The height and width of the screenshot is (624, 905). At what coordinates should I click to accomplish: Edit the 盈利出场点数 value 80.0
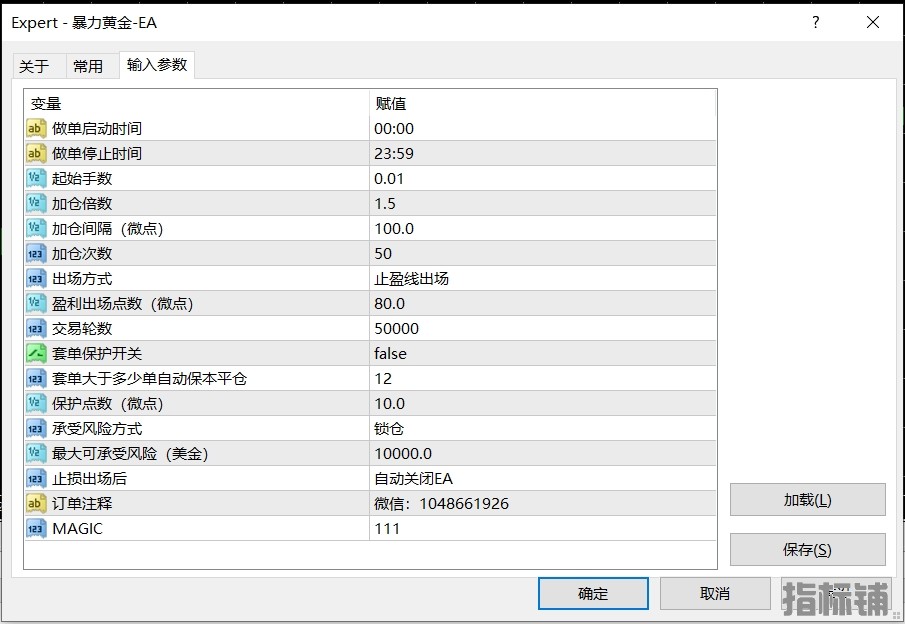[x=543, y=304]
